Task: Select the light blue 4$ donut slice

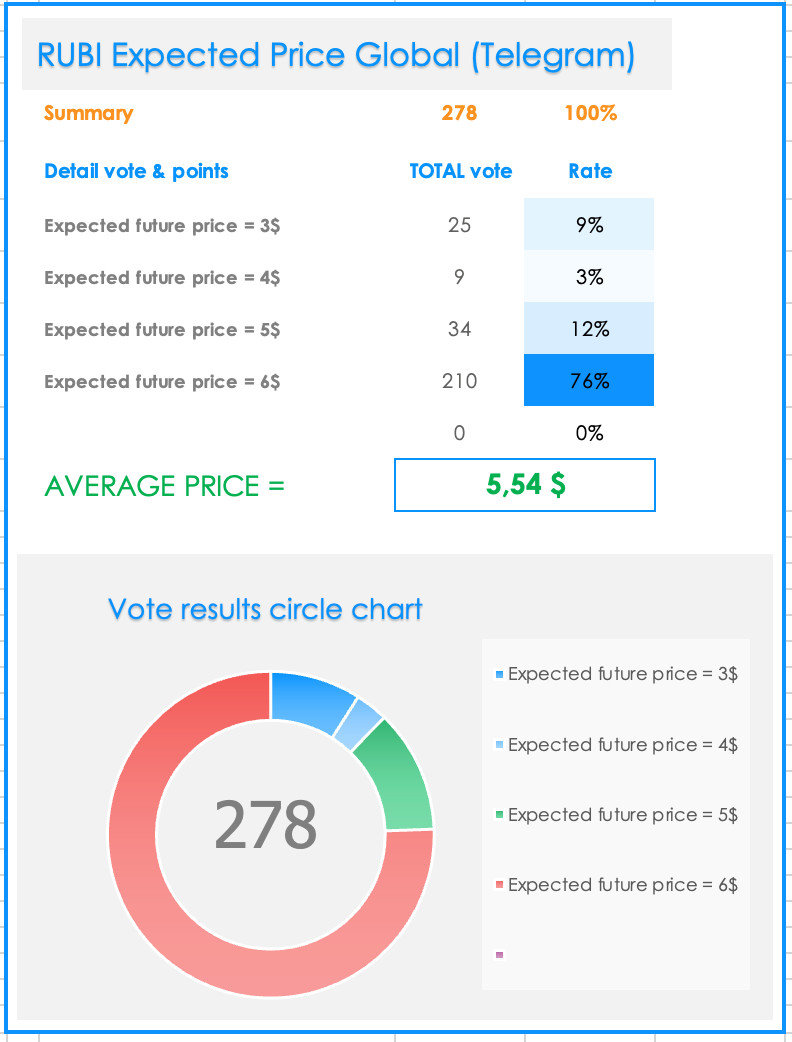Action: 359,724
